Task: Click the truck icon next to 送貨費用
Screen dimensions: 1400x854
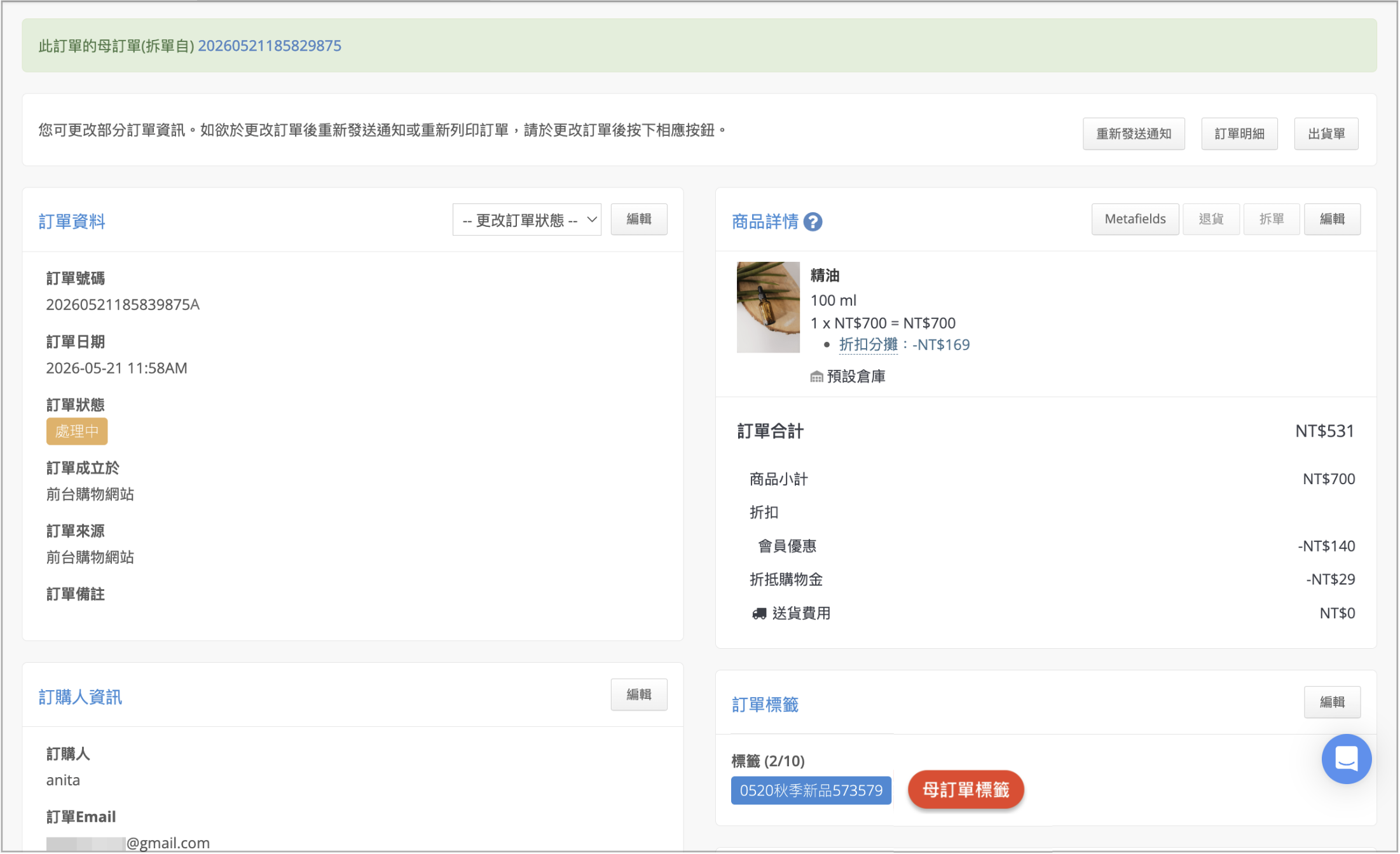Action: [759, 614]
